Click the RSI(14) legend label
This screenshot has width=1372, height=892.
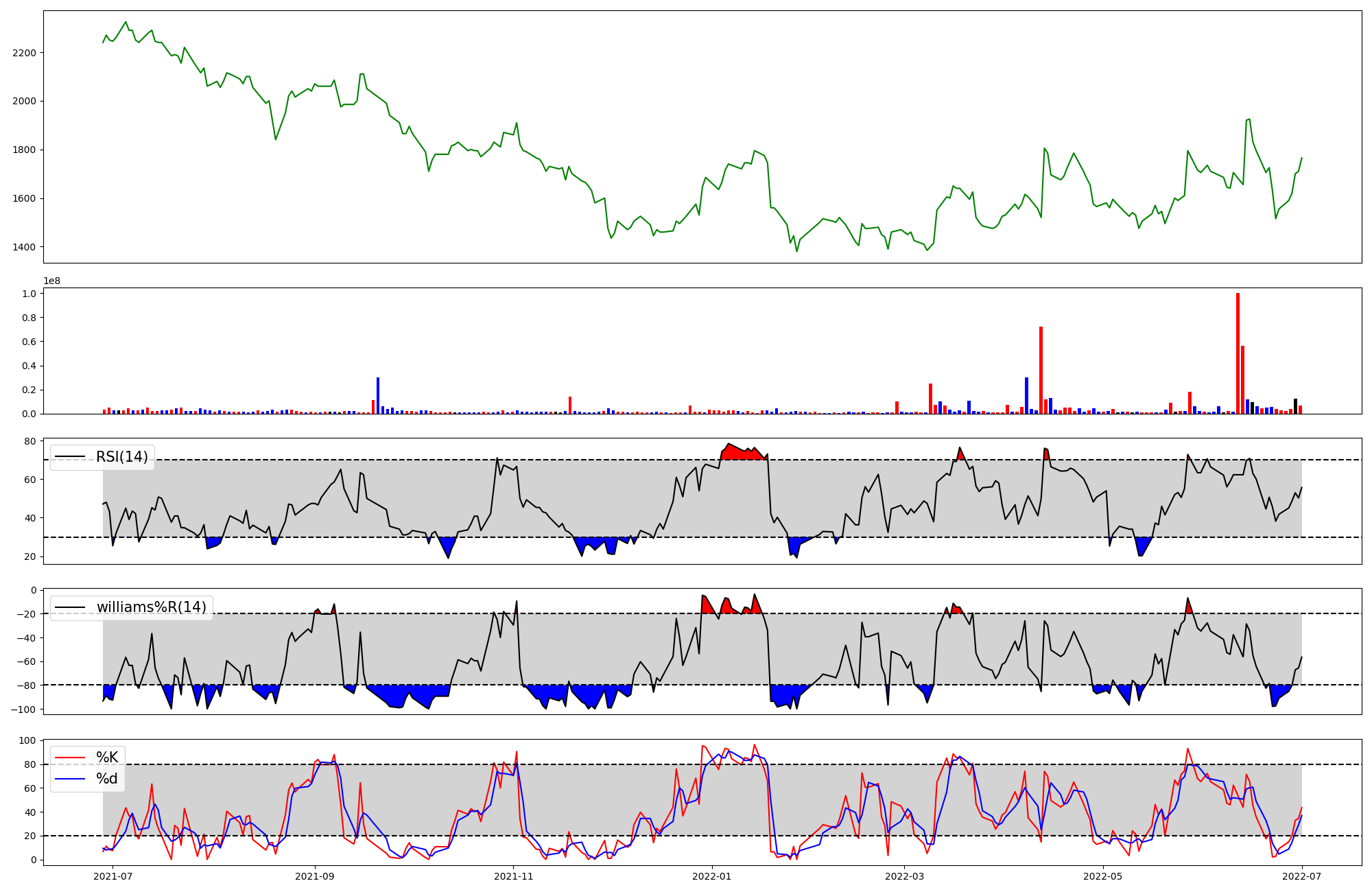(x=121, y=457)
